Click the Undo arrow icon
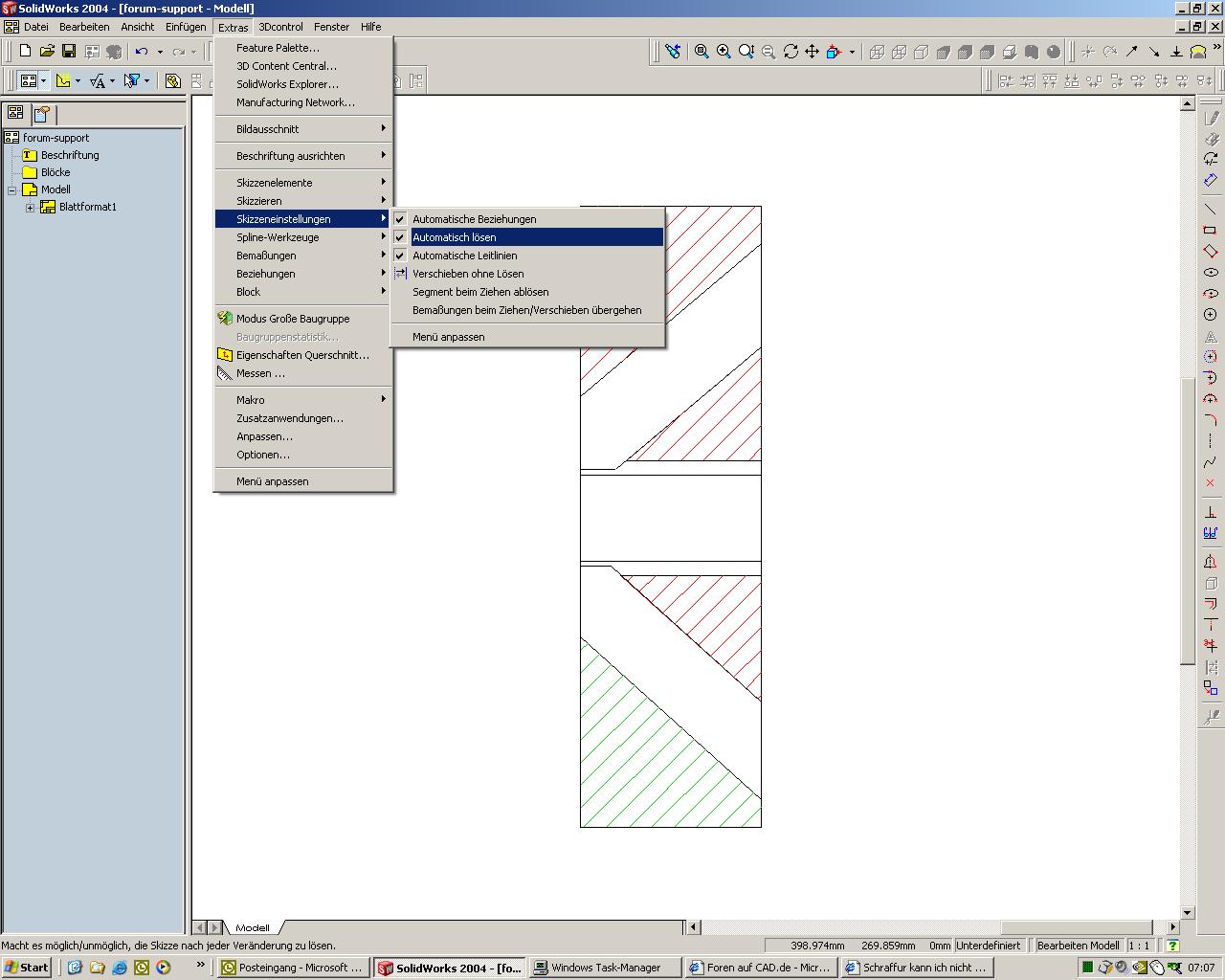Screen dimensions: 1225x980 coord(142,52)
